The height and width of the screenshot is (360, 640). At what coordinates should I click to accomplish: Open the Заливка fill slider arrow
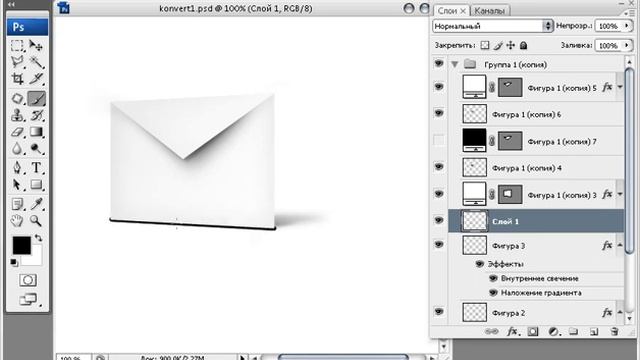coord(627,45)
